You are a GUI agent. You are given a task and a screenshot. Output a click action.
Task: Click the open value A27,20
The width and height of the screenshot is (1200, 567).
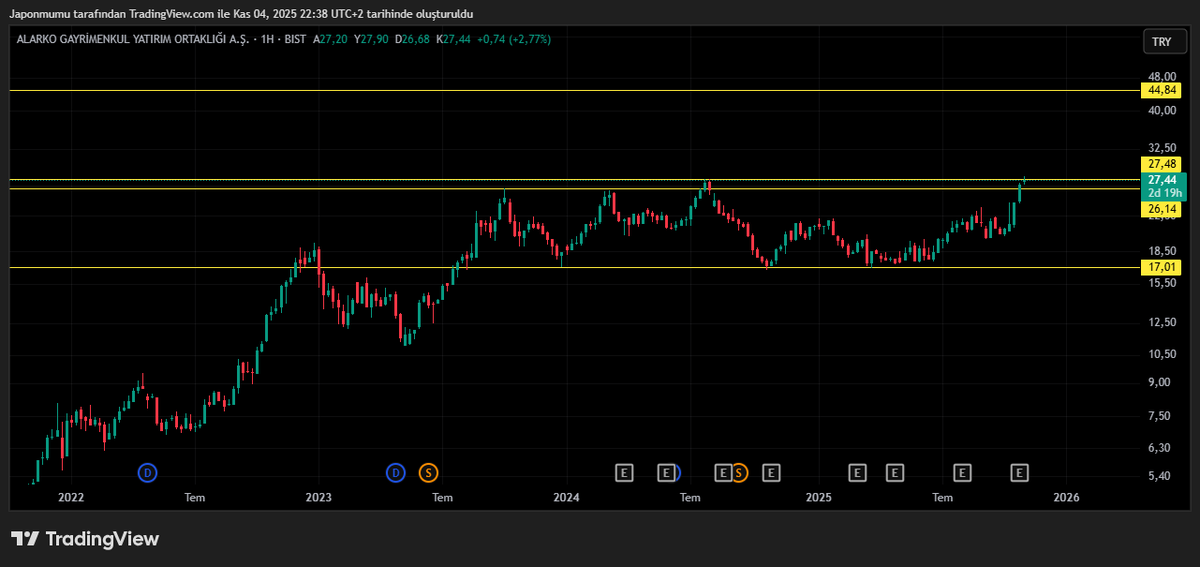click(330, 39)
